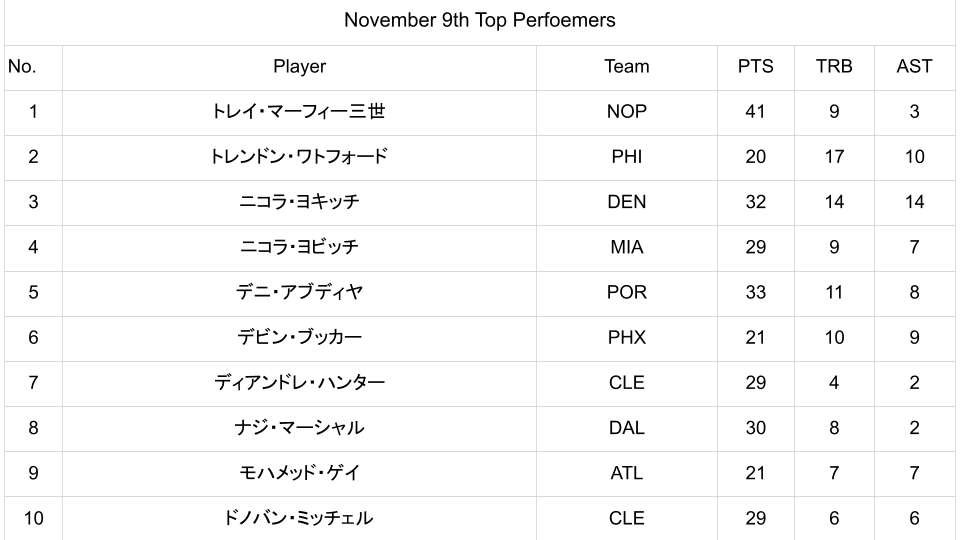
Task: Select the 'Player' column header
Action: [x=299, y=67]
